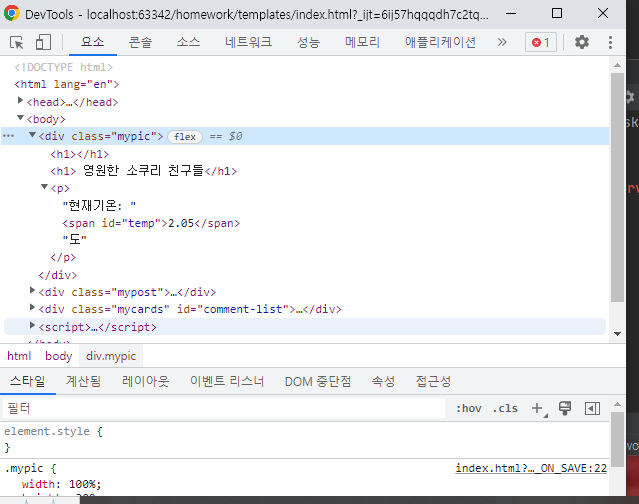639x504 pixels.
Task: Toggle the computed styles sidebar icon
Action: (x=592, y=408)
